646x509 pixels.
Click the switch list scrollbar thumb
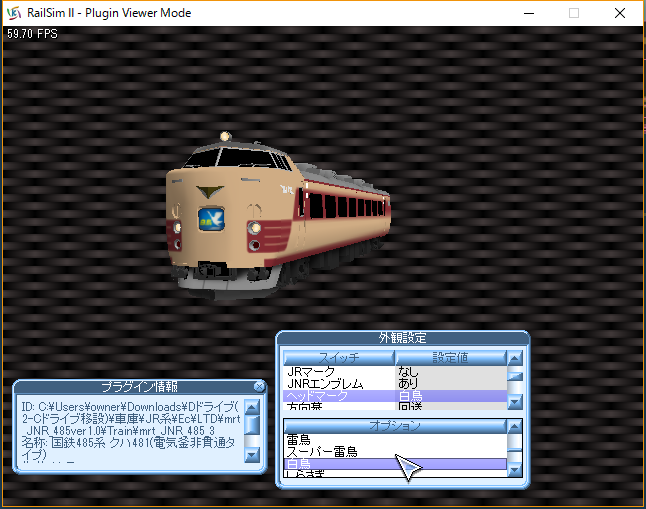click(x=515, y=376)
